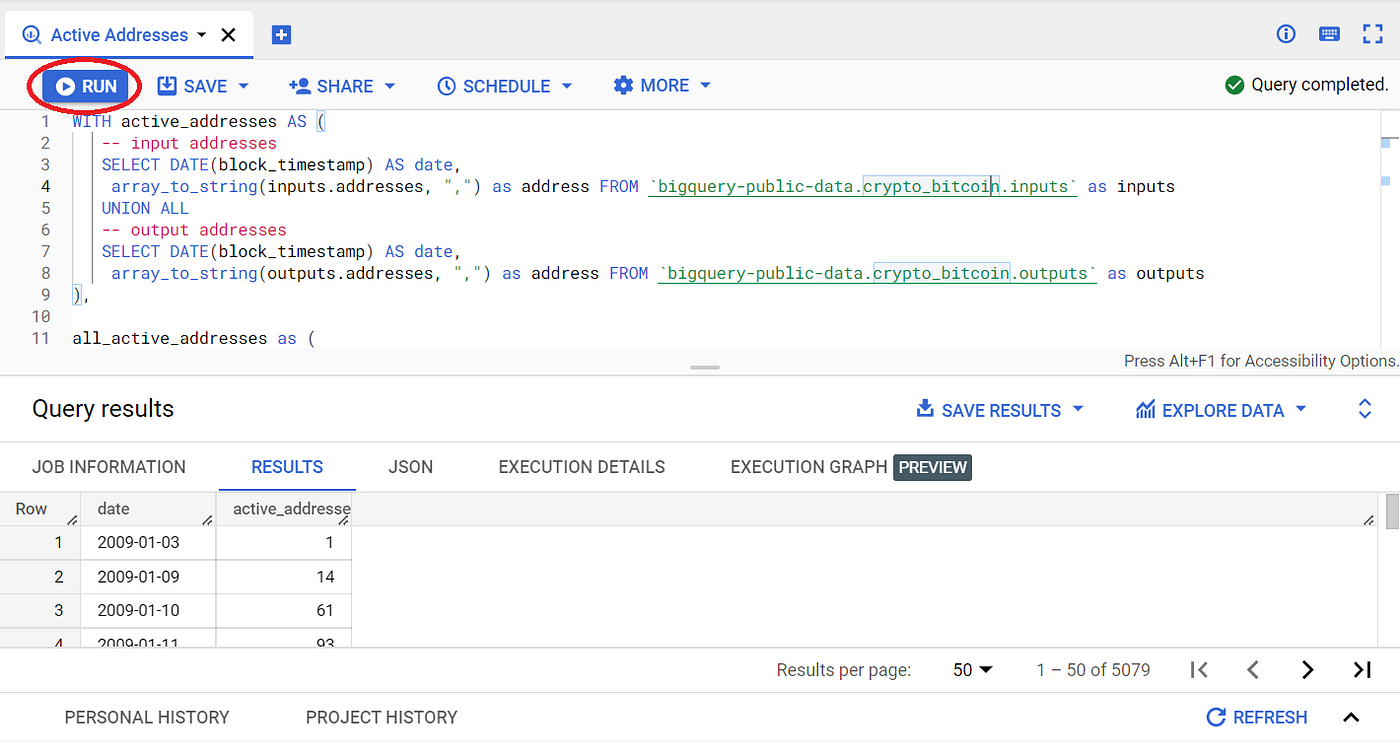Click the active_addresses column header
The width and height of the screenshot is (1400, 742).
tap(284, 509)
